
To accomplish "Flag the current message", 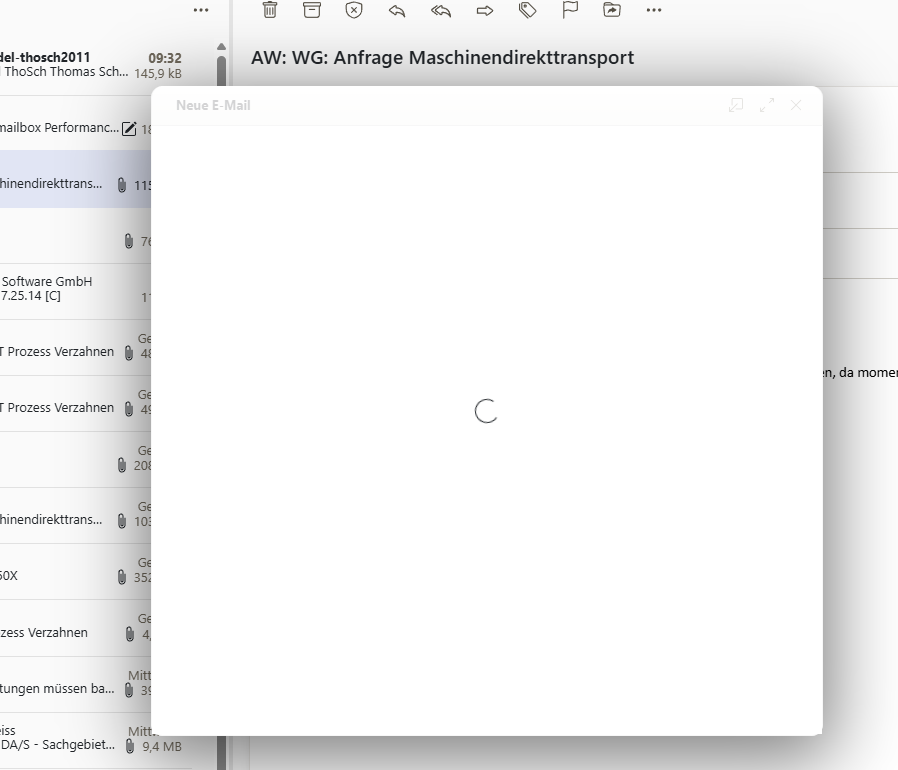I will click(x=570, y=10).
